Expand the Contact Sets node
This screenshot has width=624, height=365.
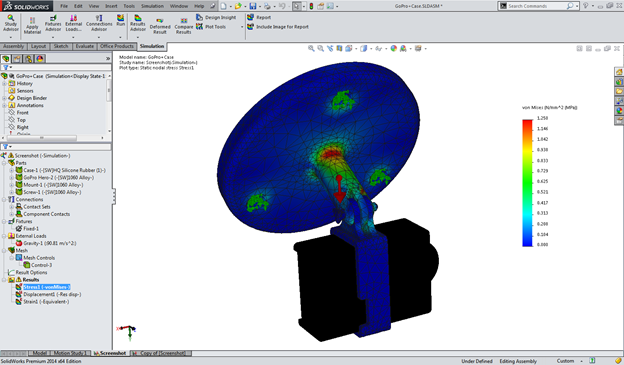tap(12, 207)
